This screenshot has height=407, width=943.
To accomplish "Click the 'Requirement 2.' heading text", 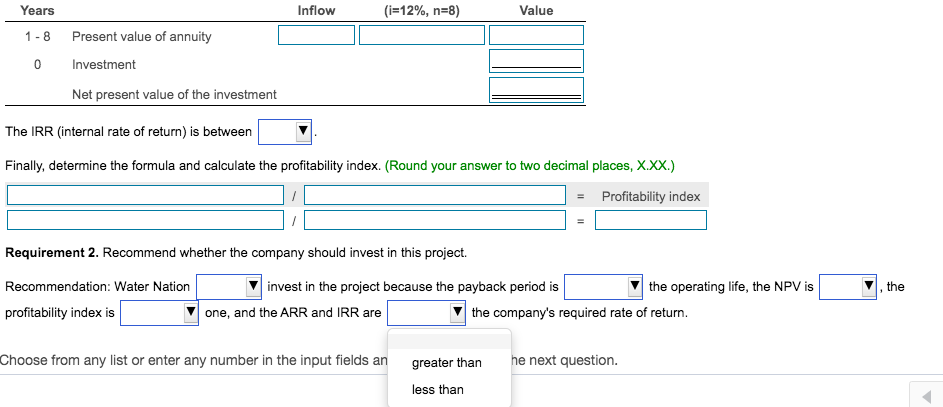I will 52,252.
